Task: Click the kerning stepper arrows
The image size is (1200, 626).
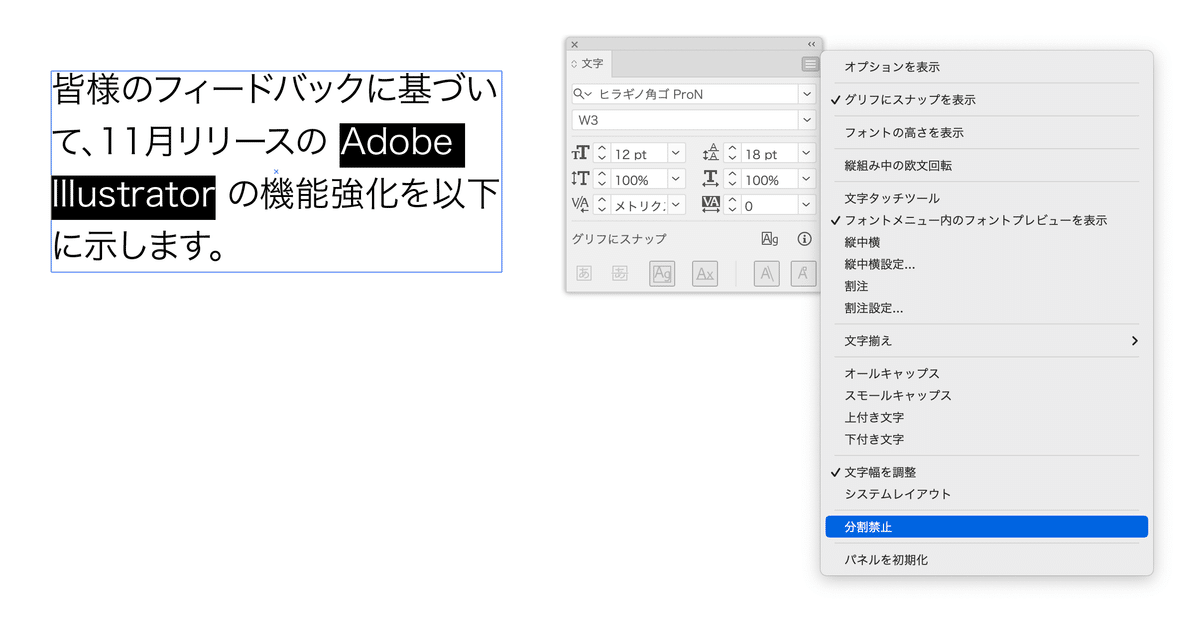Action: tap(602, 205)
